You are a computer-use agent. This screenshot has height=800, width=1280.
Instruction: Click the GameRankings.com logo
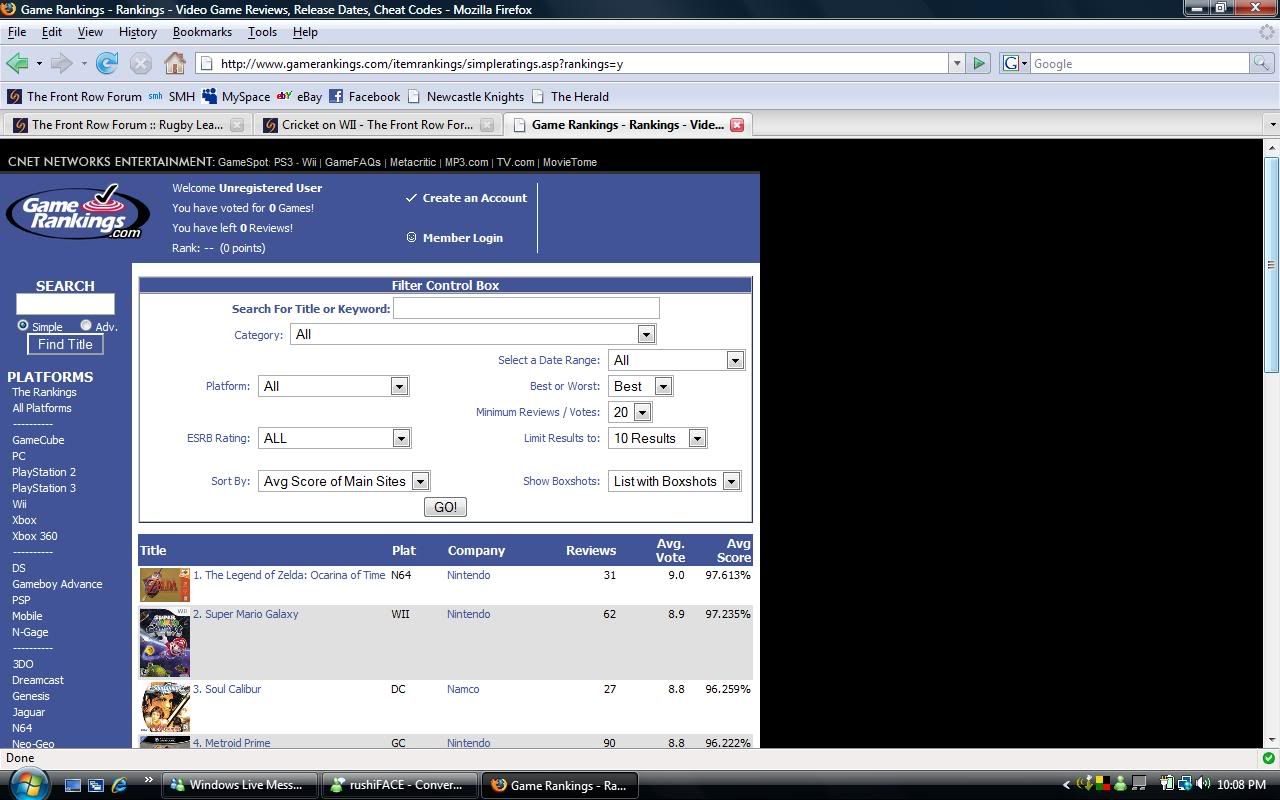78,212
